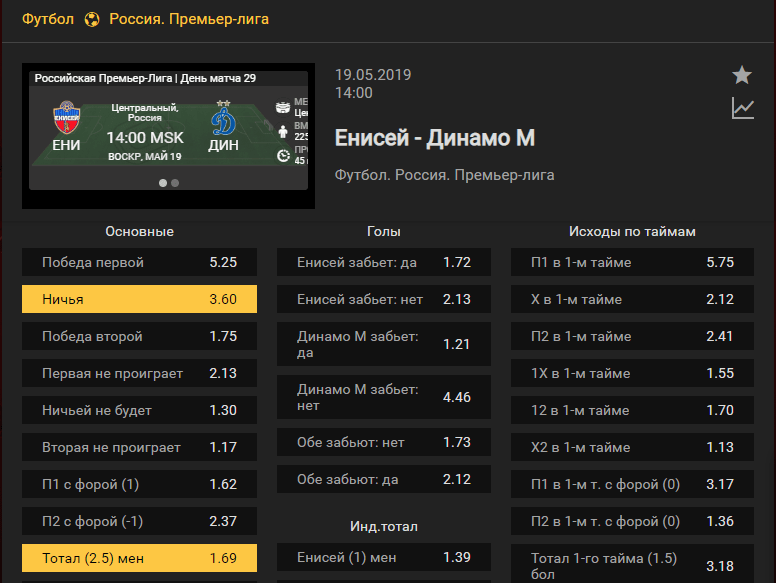Deselect highlighted Тотал (2.5) мен 1.69

140,558
